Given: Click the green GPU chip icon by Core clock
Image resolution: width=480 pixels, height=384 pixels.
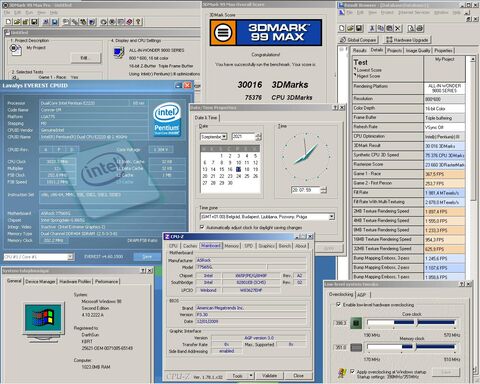Looking at the screenshot, I should point(356,323).
